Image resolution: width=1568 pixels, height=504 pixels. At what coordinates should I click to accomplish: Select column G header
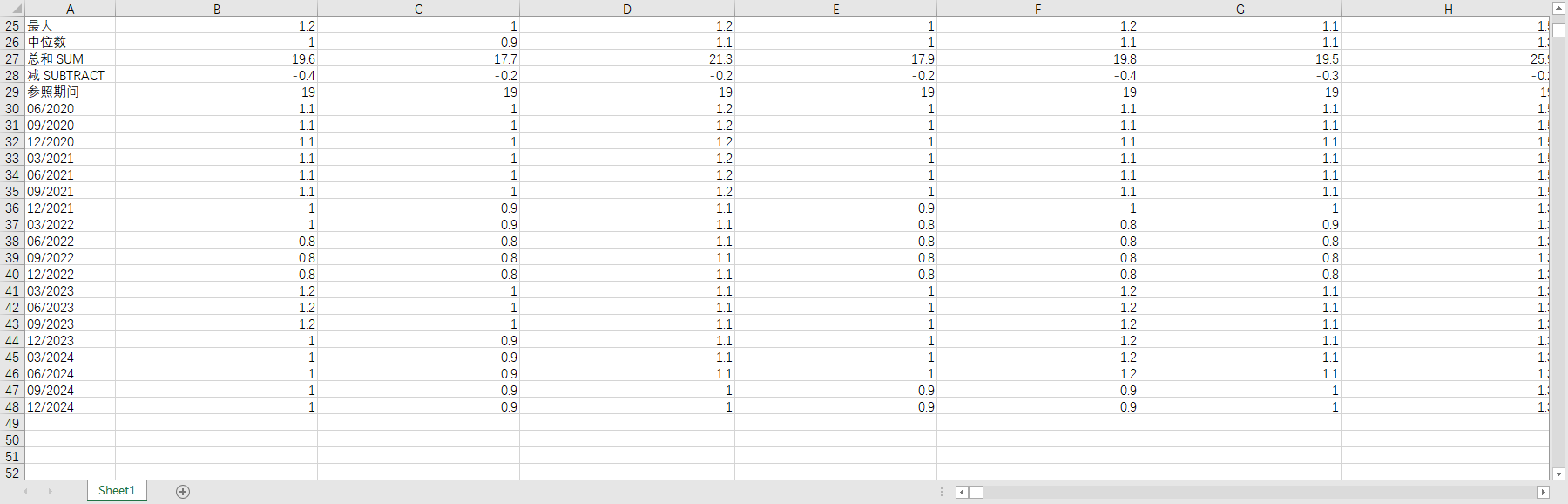[1240, 9]
